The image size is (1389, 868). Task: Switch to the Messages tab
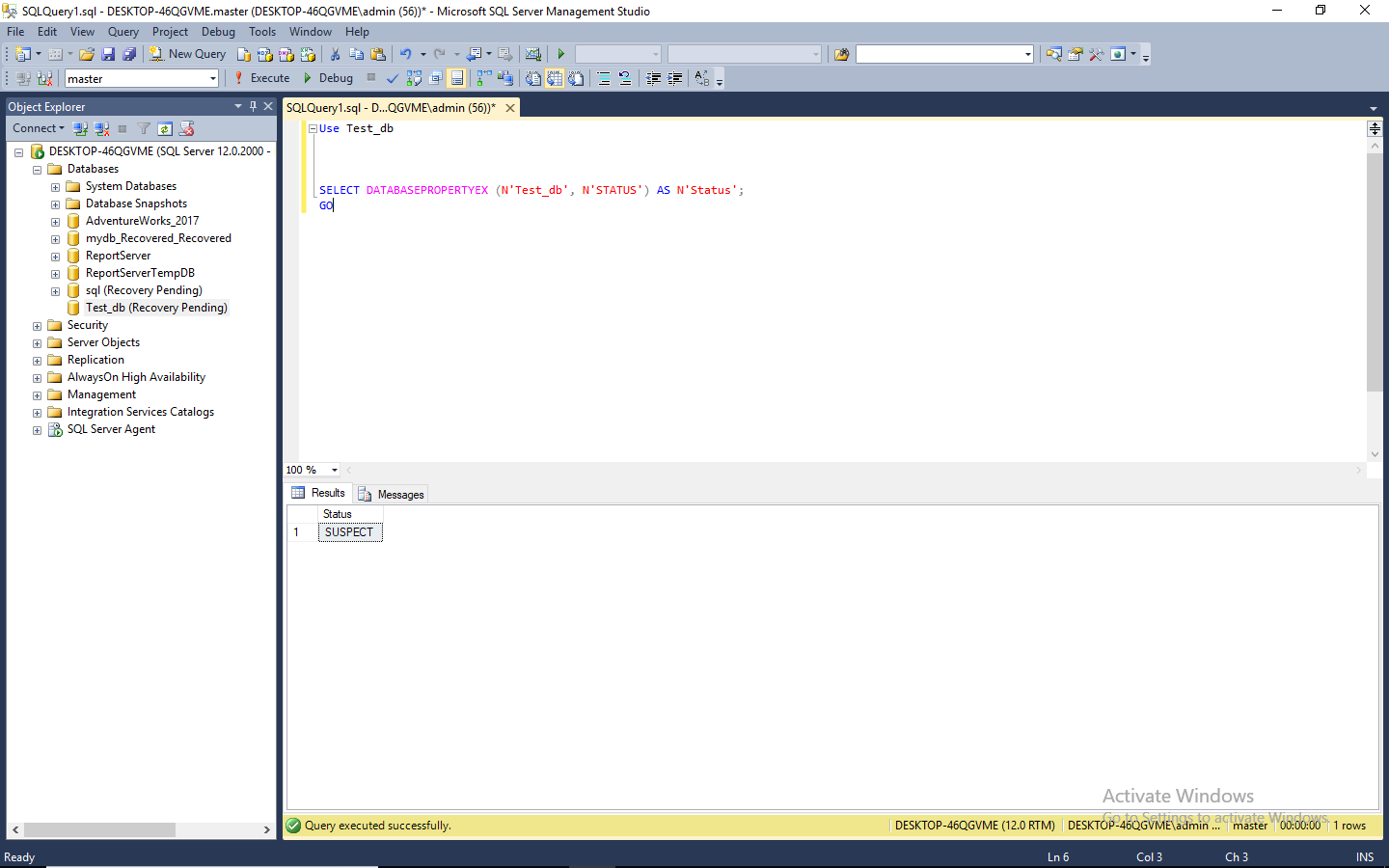pos(391,494)
